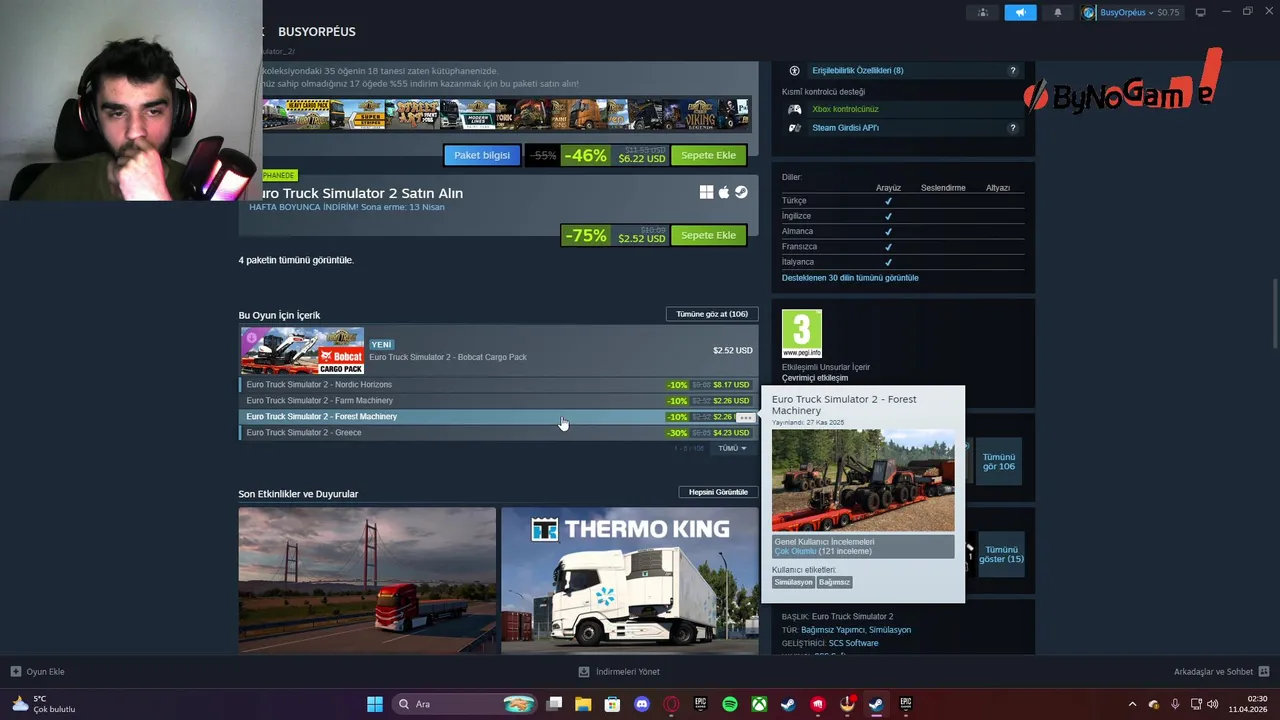Select Euro Truck Simulator 2 - Forest Machinery row
The image size is (1280, 720).
(498, 417)
